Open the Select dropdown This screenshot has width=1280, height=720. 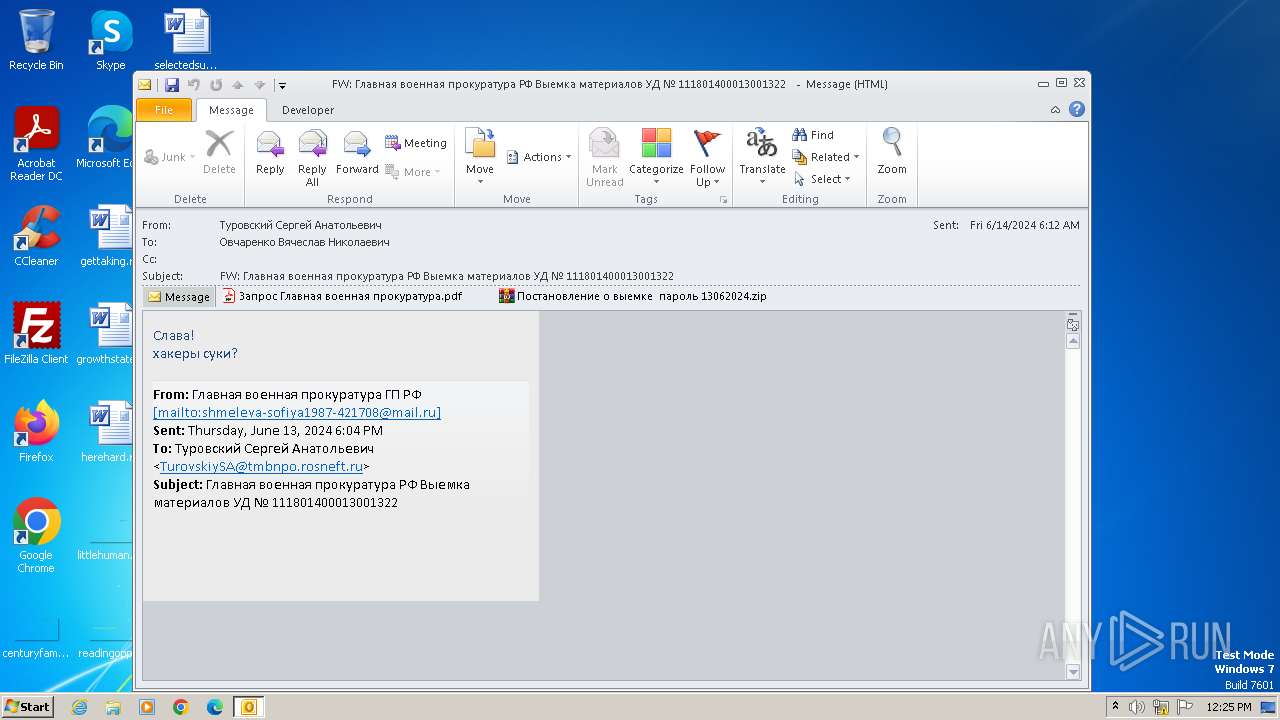[x=822, y=179]
